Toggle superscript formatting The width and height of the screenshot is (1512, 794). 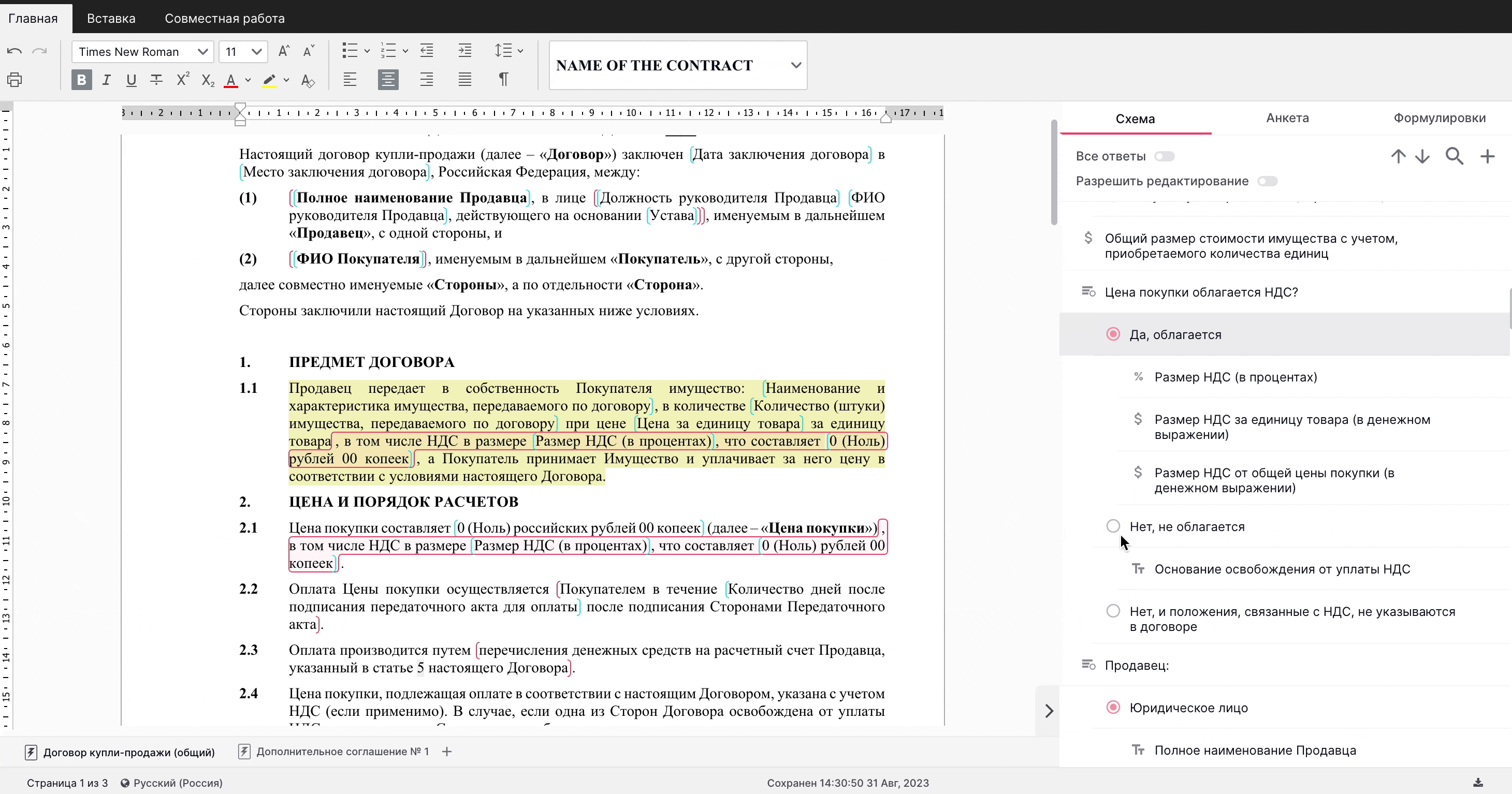[183, 79]
